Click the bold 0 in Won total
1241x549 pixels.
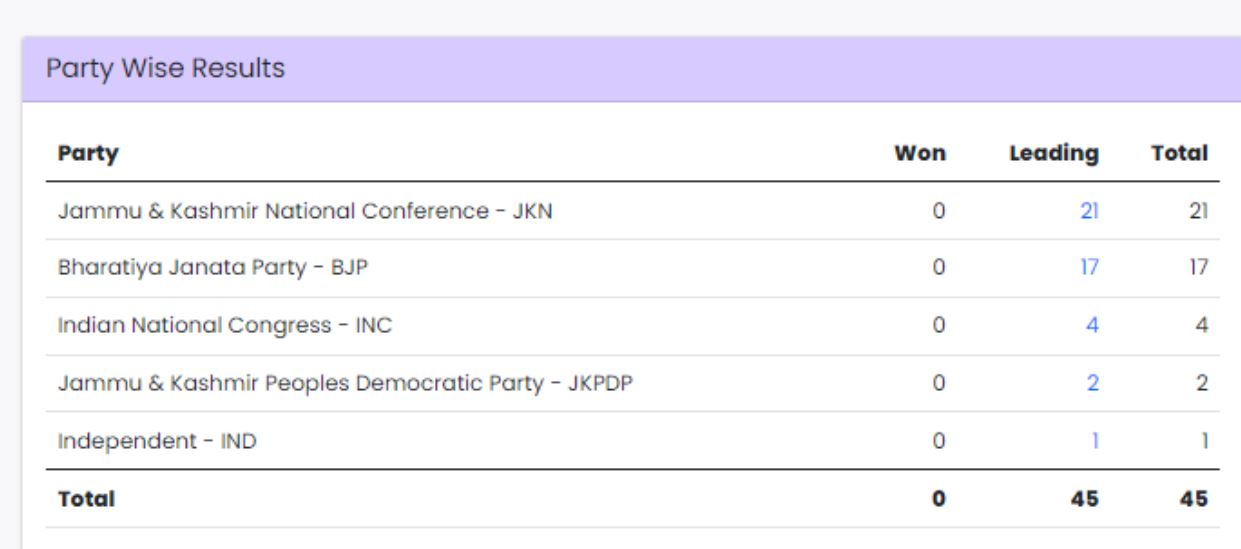pos(939,498)
